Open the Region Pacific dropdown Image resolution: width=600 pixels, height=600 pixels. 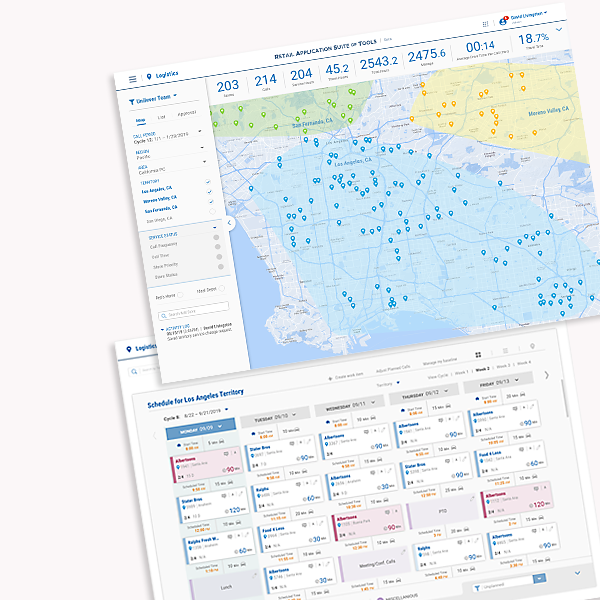(x=202, y=147)
